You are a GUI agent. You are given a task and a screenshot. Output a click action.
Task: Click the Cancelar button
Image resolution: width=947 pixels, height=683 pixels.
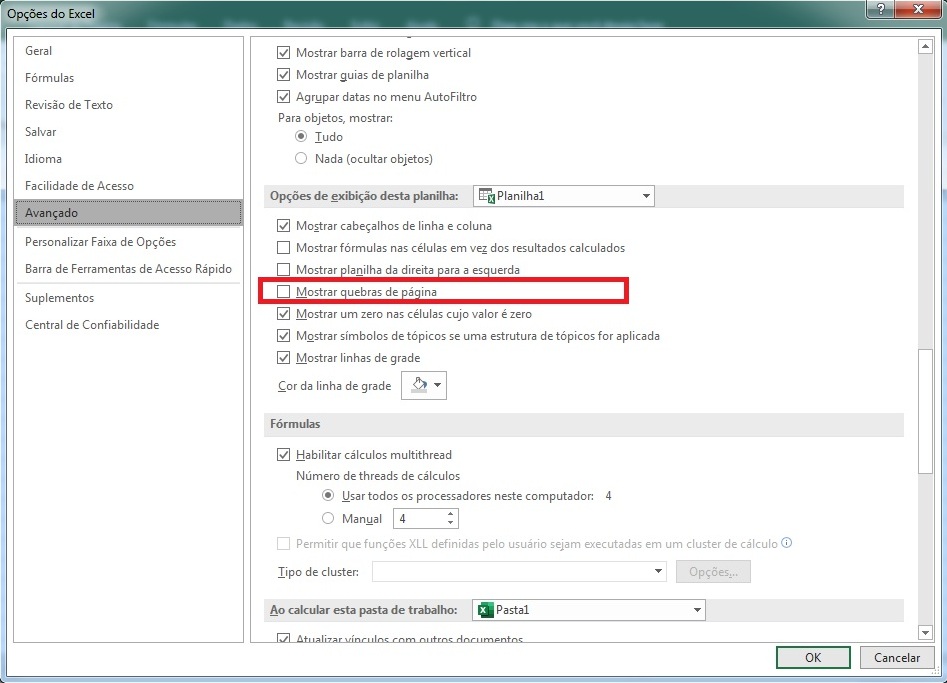click(x=897, y=658)
